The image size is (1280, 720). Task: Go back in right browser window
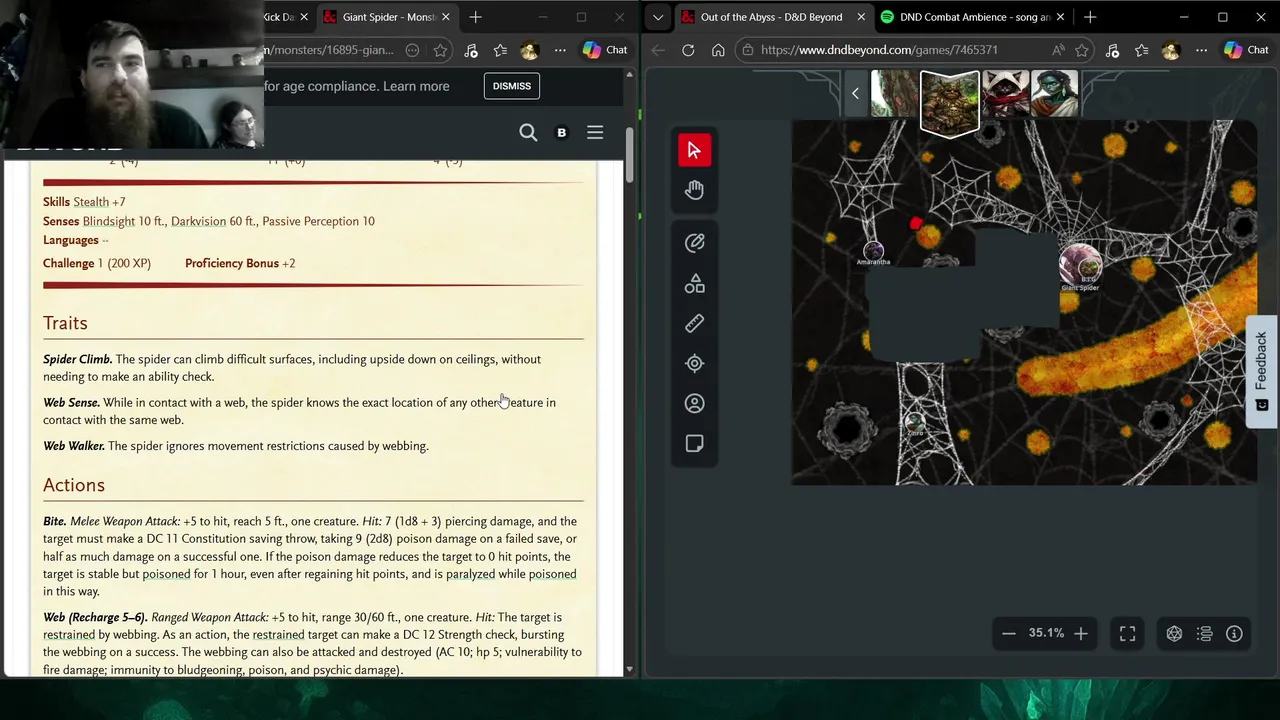point(658,50)
